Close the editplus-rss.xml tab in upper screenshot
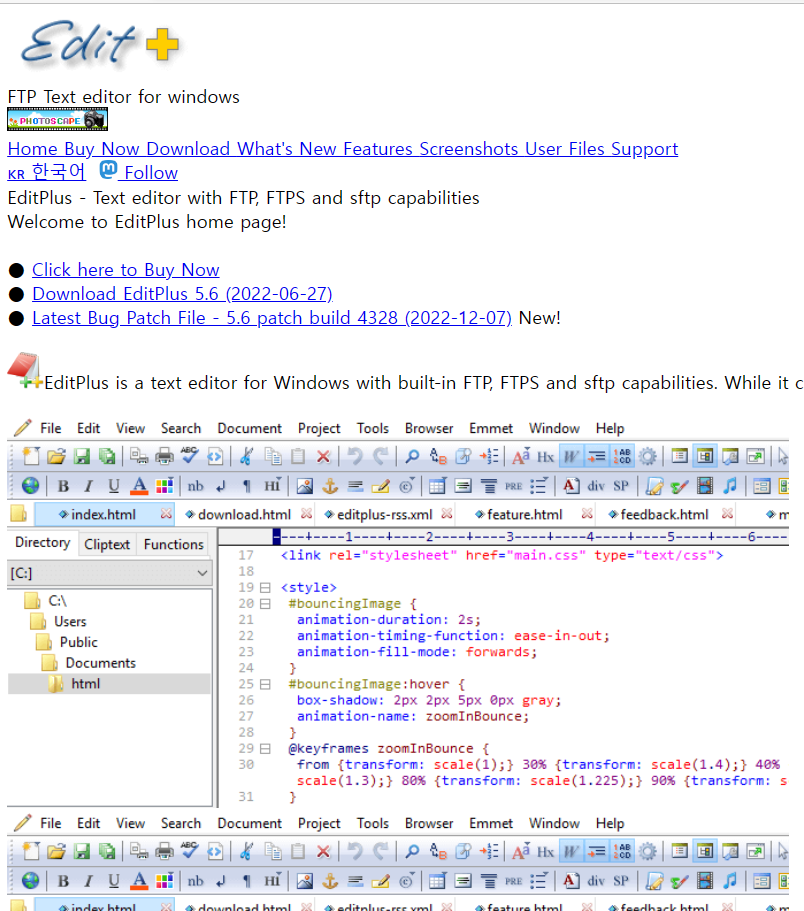The height and width of the screenshot is (911, 804). pos(447,514)
